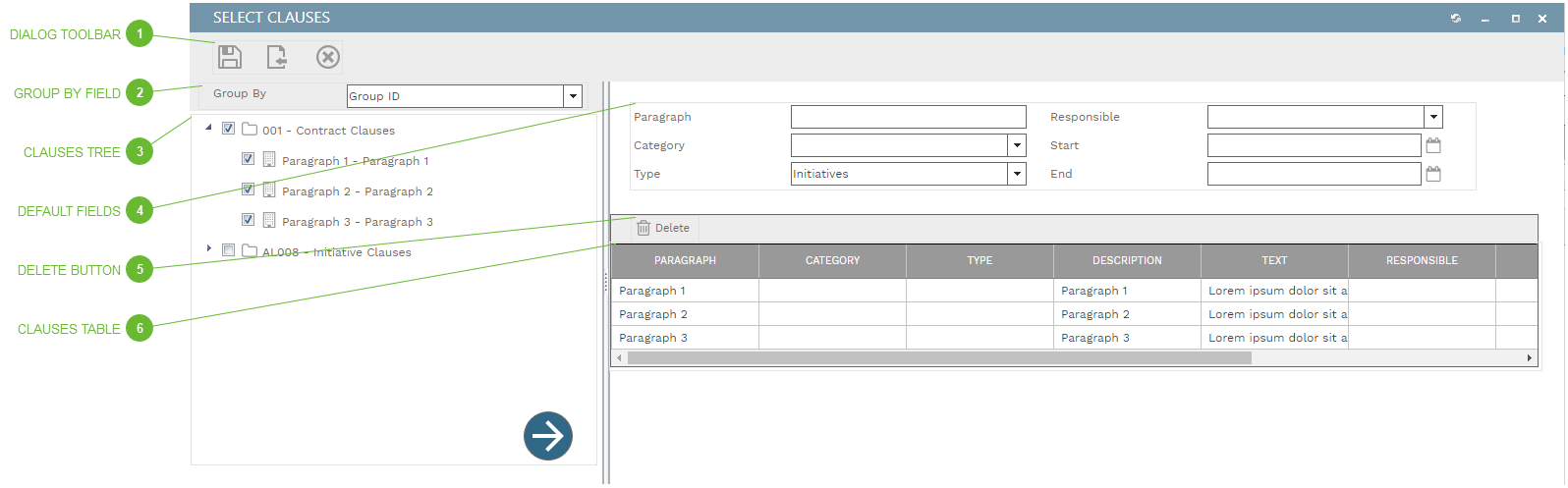Image resolution: width=1568 pixels, height=488 pixels.
Task: Open the Category dropdown arrow
Action: [x=1017, y=145]
